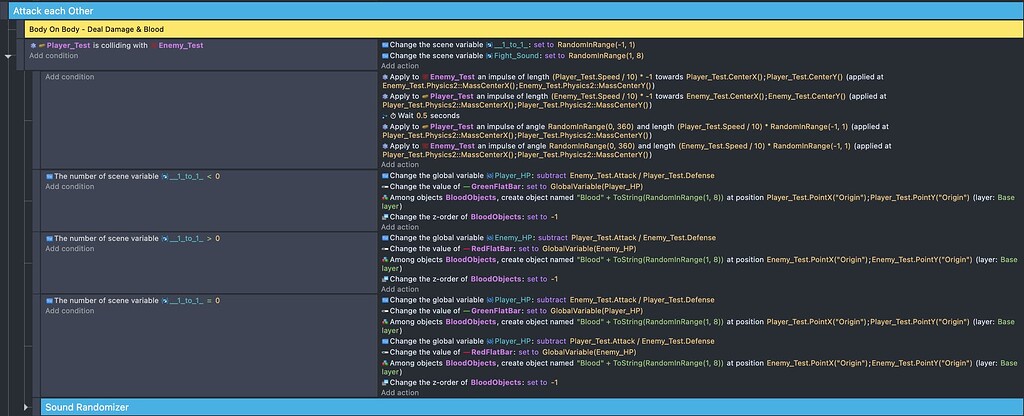Click the bar icon before 'Change the value of GreenFlatBar' in '< 0' event
The width and height of the screenshot is (1024, 416).
[x=385, y=186]
